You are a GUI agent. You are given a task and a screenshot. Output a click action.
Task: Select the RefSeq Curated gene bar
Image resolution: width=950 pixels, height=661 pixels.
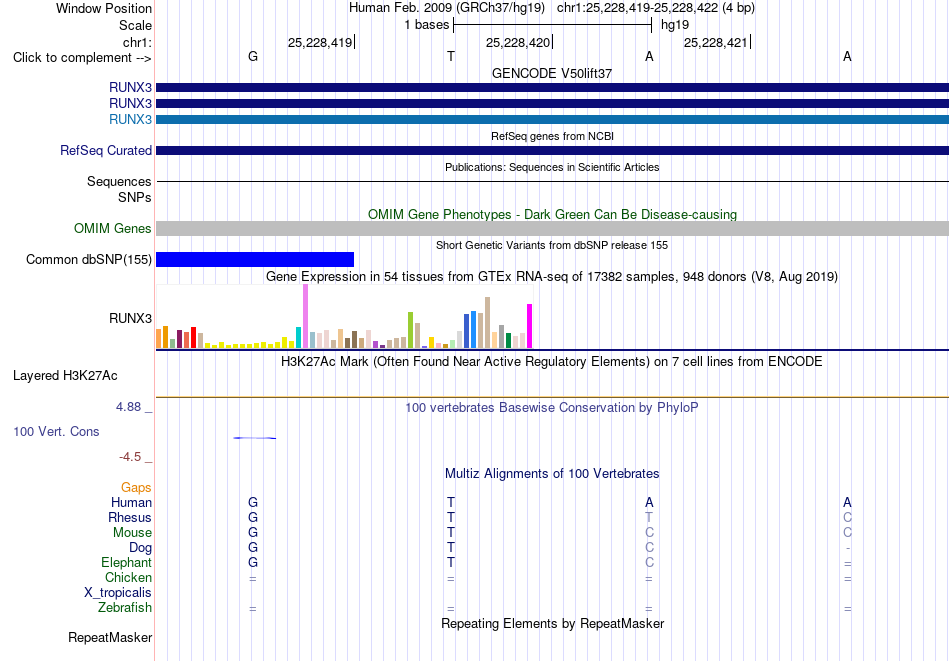coord(552,150)
